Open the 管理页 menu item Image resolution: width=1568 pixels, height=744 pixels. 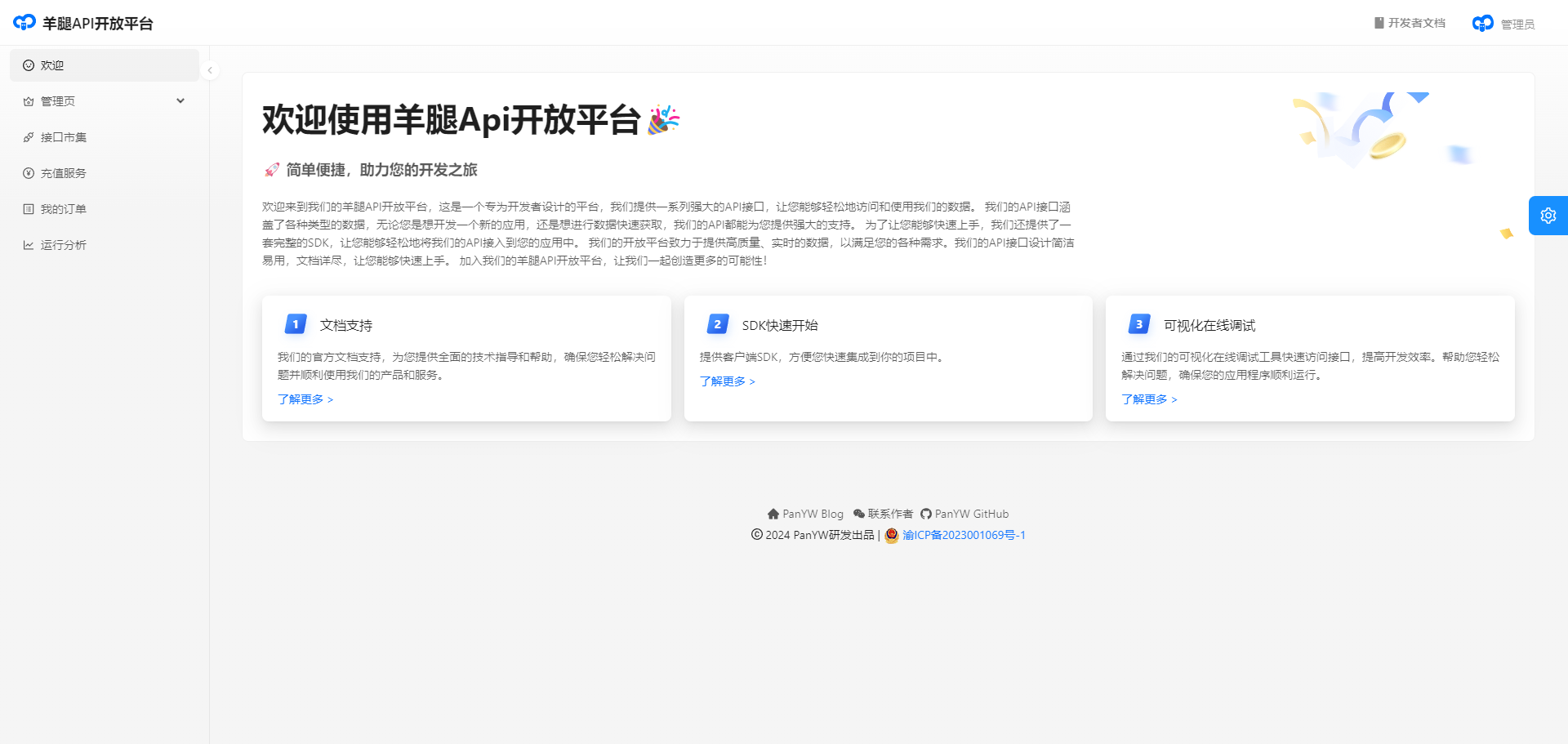coord(58,101)
